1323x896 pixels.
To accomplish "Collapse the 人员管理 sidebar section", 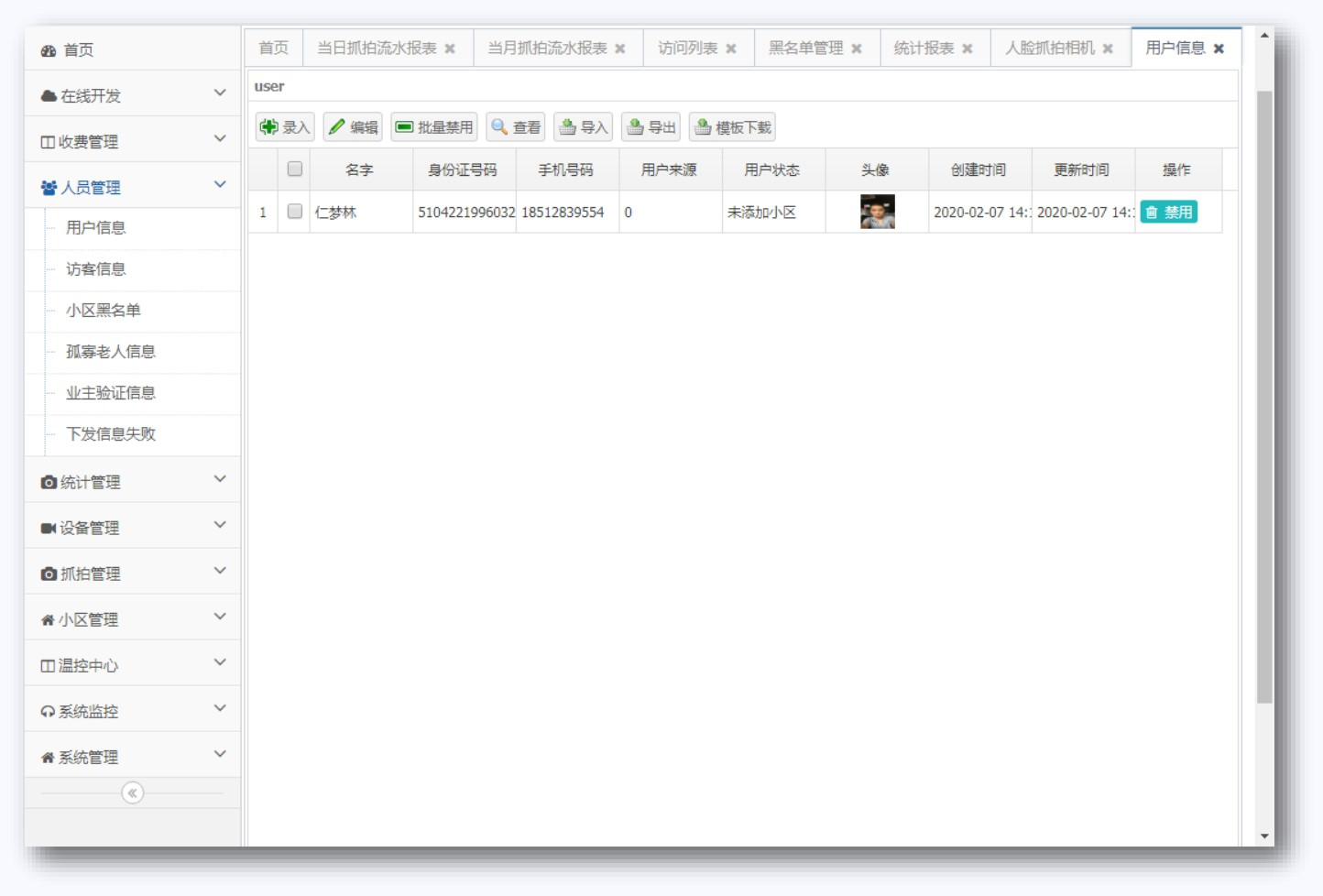I will coord(133,187).
